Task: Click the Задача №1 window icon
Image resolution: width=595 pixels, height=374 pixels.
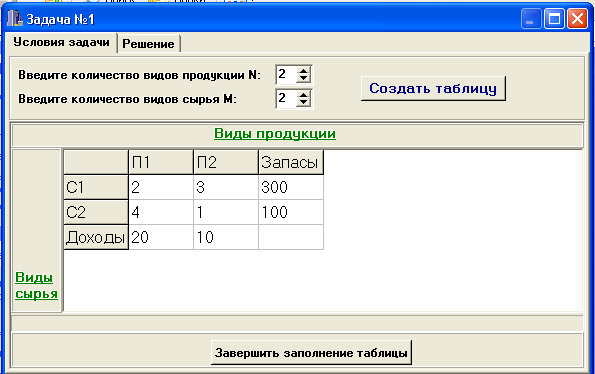Action: coord(14,19)
